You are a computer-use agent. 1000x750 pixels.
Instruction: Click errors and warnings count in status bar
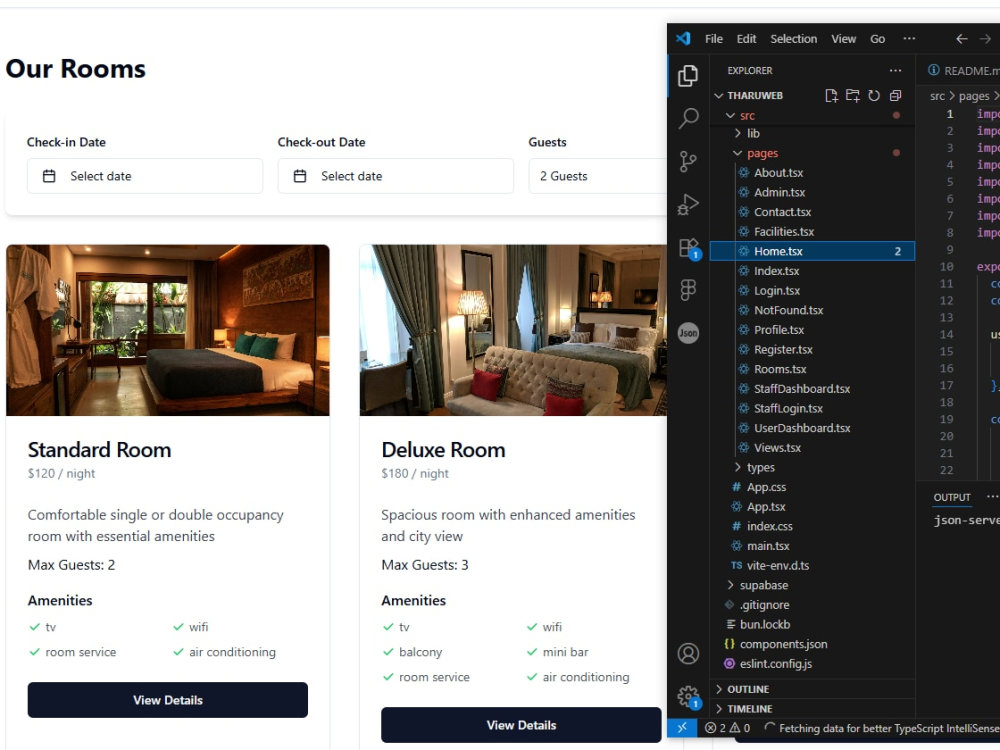coord(728,728)
